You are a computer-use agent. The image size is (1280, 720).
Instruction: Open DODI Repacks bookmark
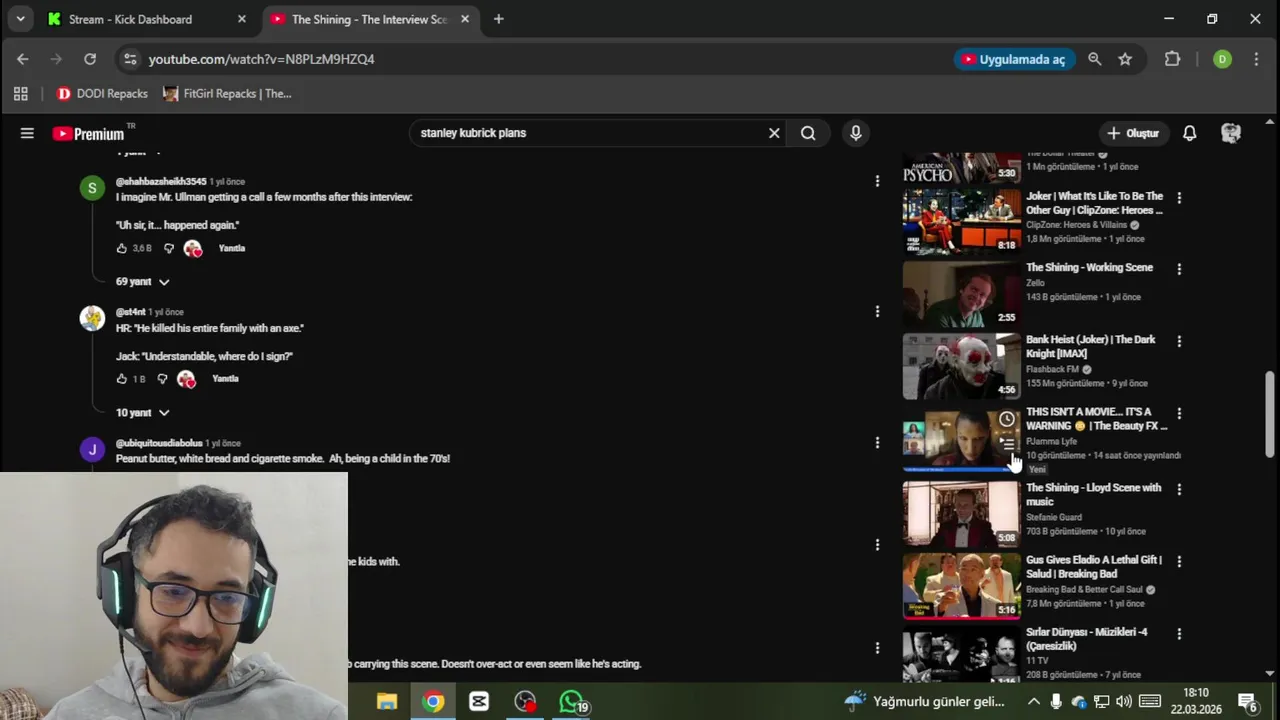(102, 94)
